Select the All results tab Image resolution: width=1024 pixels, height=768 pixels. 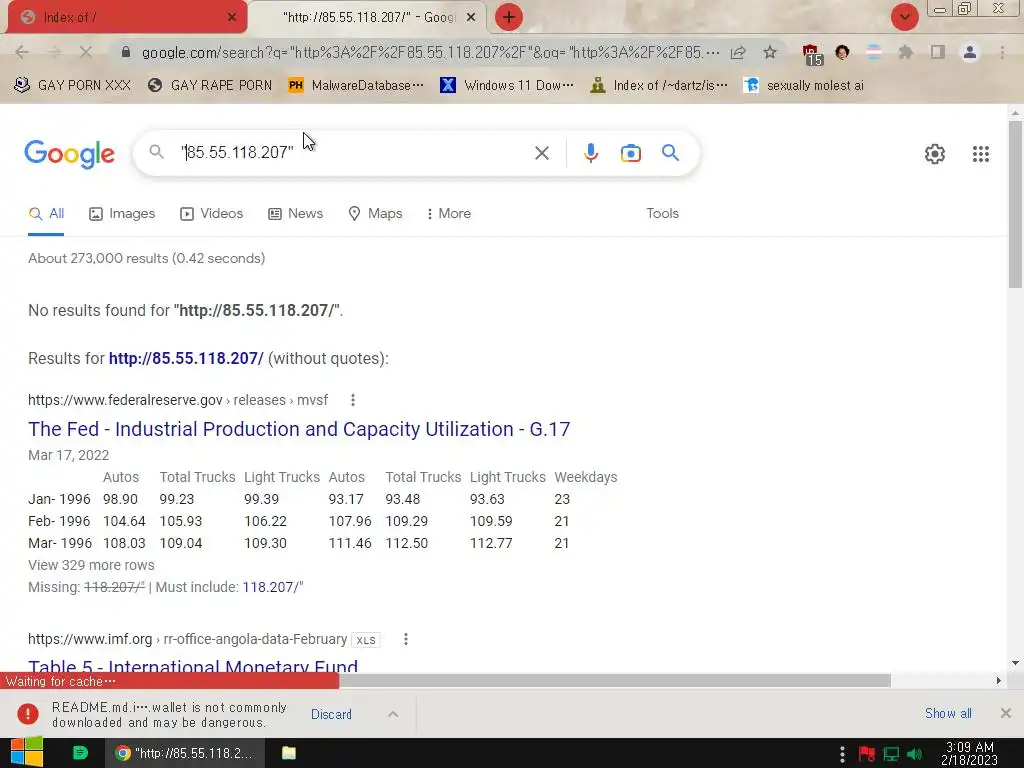46,214
